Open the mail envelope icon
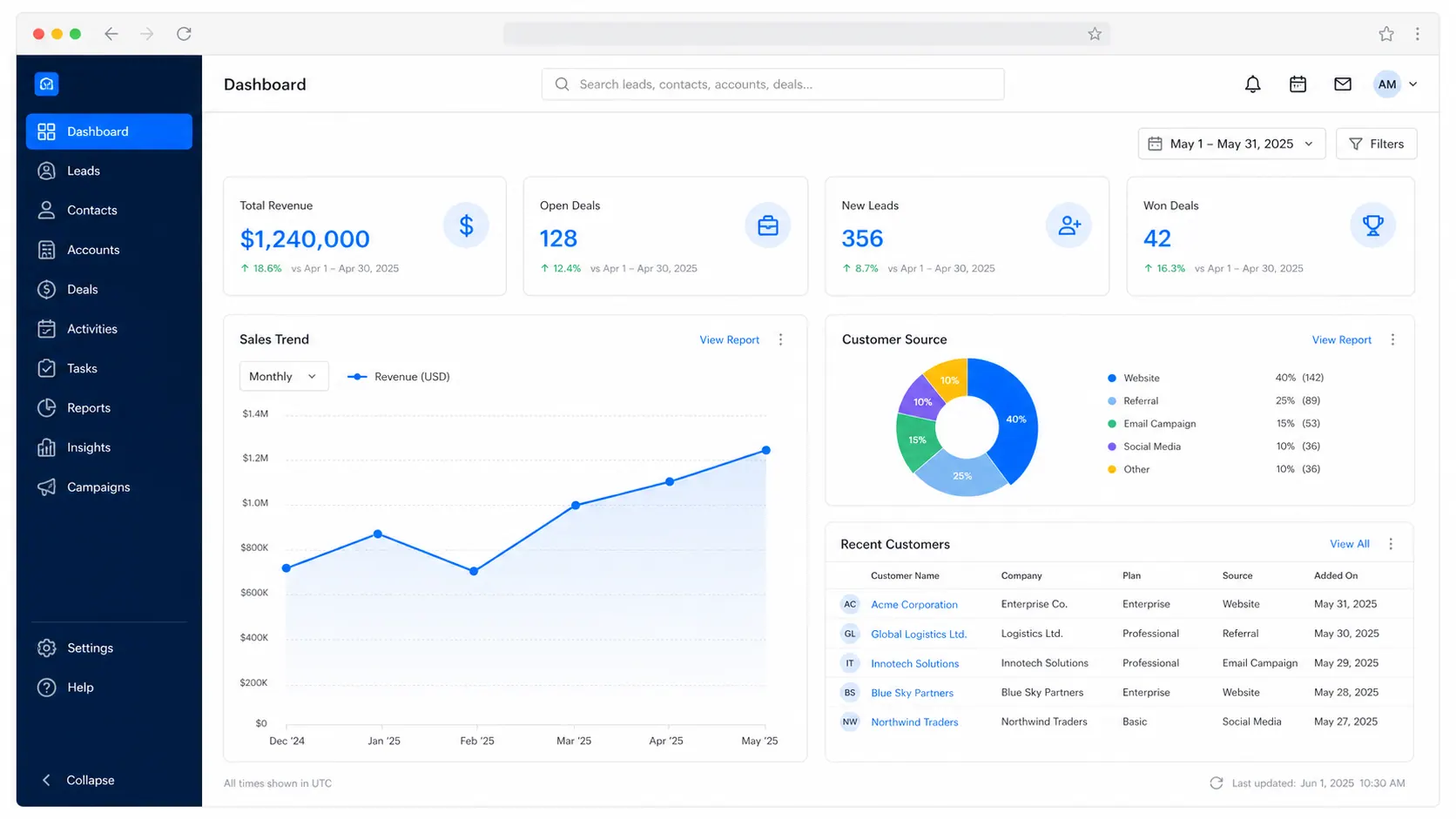 point(1343,84)
